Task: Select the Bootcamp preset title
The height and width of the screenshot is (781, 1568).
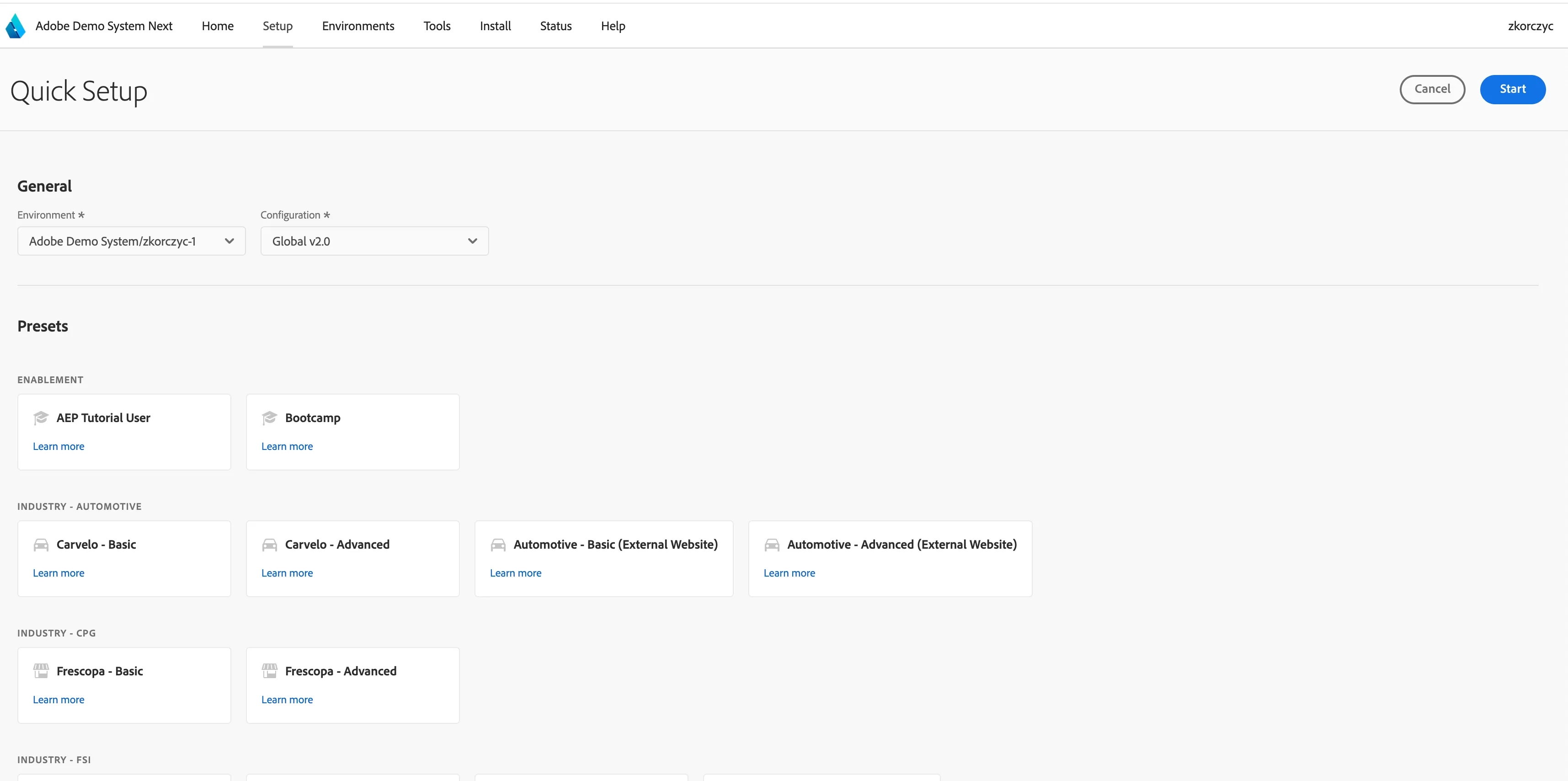Action: 313,418
